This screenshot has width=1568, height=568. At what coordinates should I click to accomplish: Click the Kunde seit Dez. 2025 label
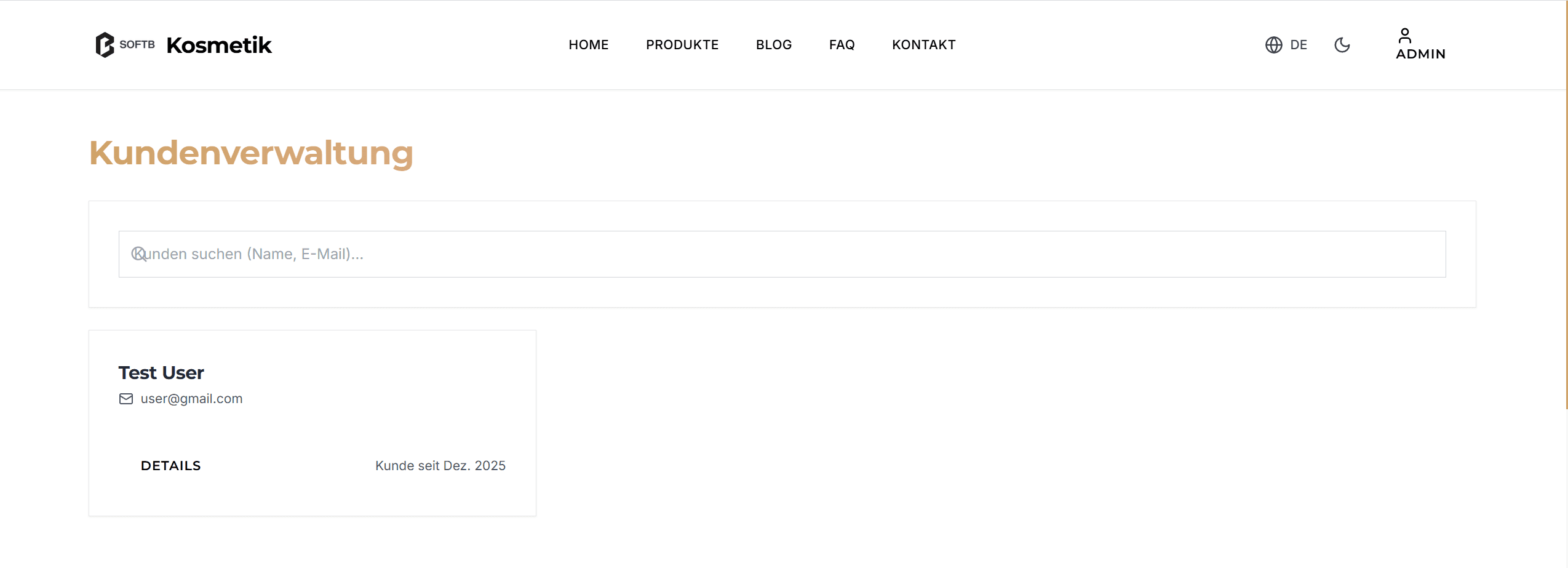coord(440,466)
